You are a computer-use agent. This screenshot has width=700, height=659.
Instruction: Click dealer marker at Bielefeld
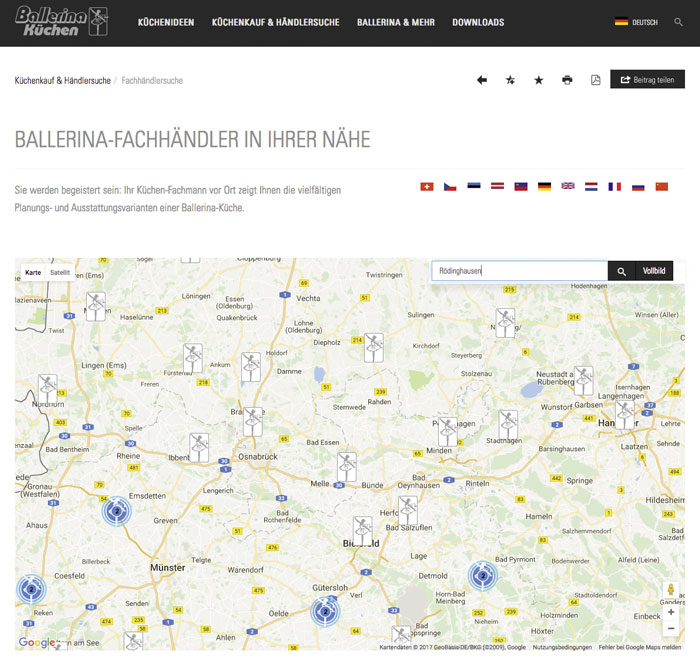[362, 531]
